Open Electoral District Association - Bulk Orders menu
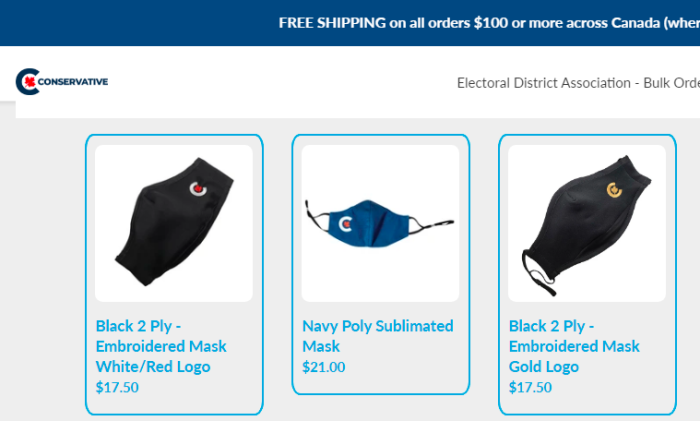Image resolution: width=700 pixels, height=421 pixels. pos(578,83)
